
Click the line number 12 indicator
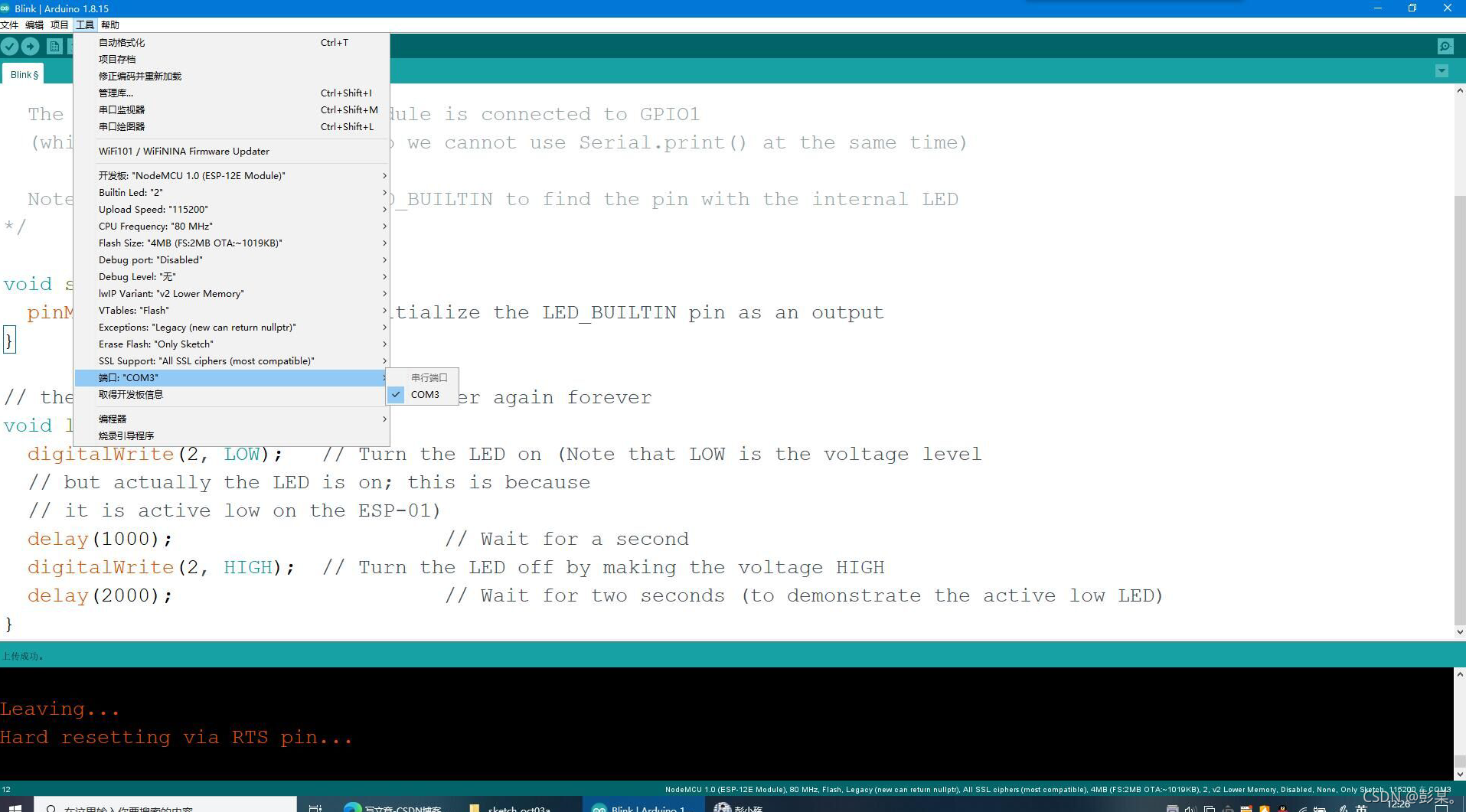(x=6, y=790)
